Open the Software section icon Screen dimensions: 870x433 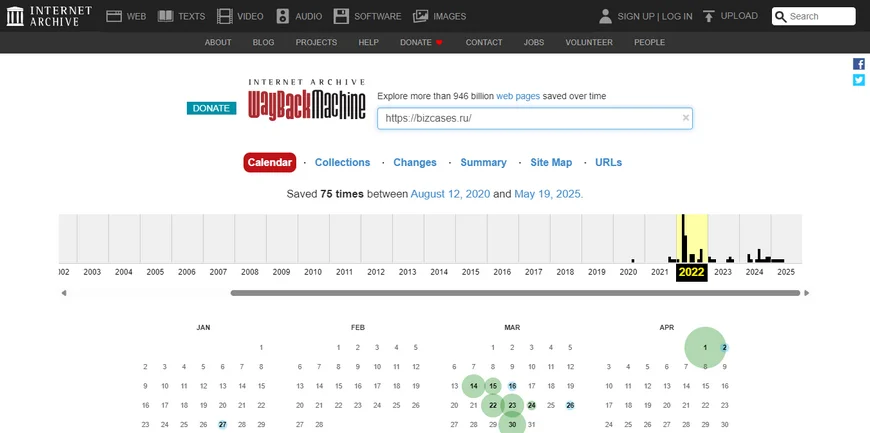(341, 16)
